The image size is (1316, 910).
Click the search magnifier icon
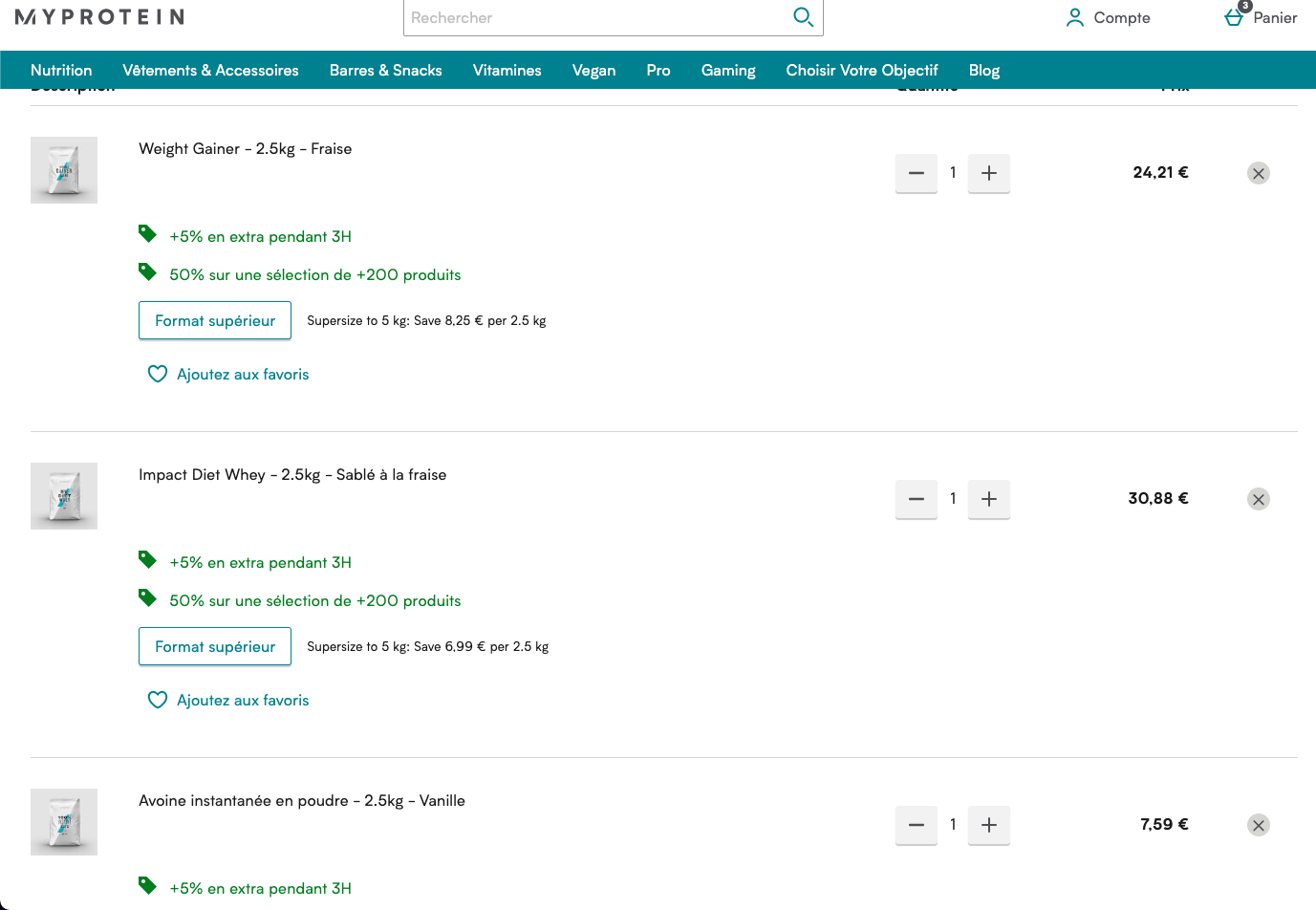coord(804,17)
